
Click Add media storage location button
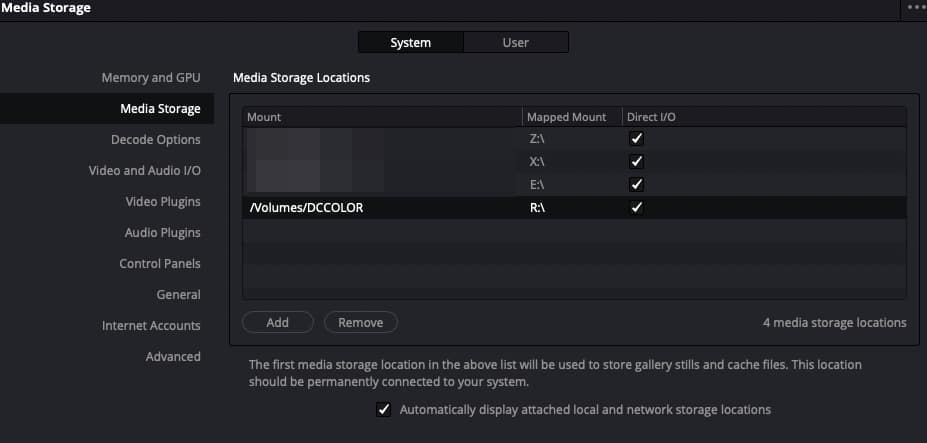[277, 322]
